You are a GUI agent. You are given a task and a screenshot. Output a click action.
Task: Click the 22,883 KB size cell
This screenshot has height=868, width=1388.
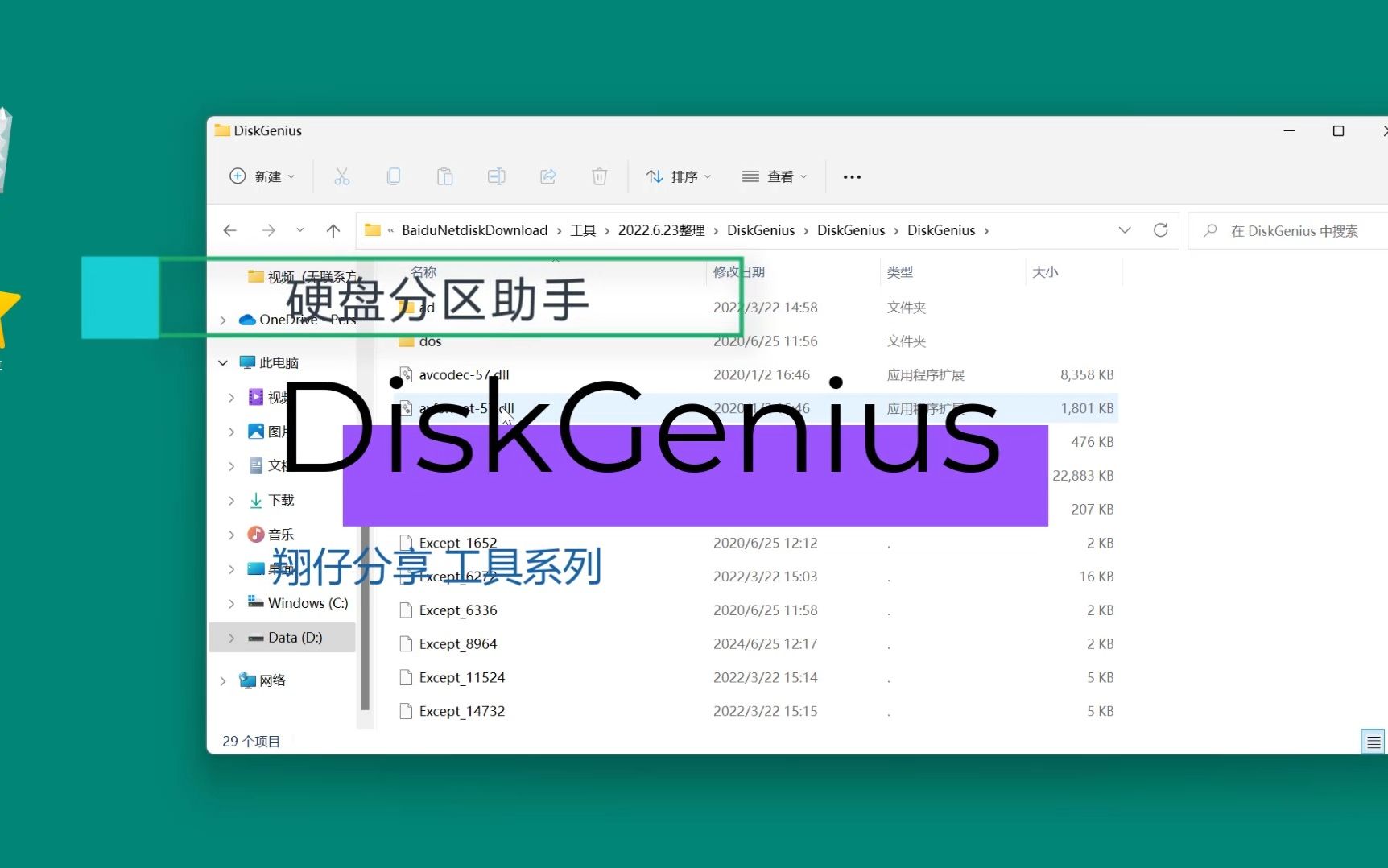(1083, 476)
